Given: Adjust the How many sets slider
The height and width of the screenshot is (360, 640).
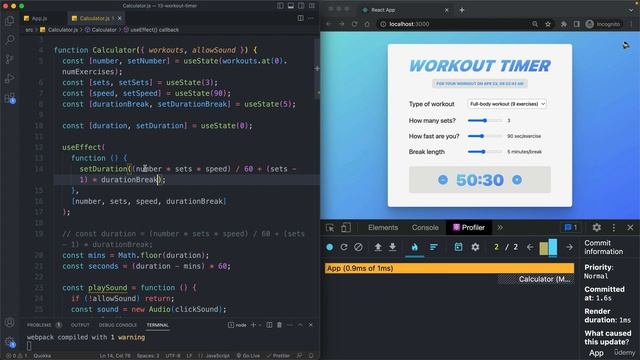Looking at the screenshot, I should click(485, 120).
